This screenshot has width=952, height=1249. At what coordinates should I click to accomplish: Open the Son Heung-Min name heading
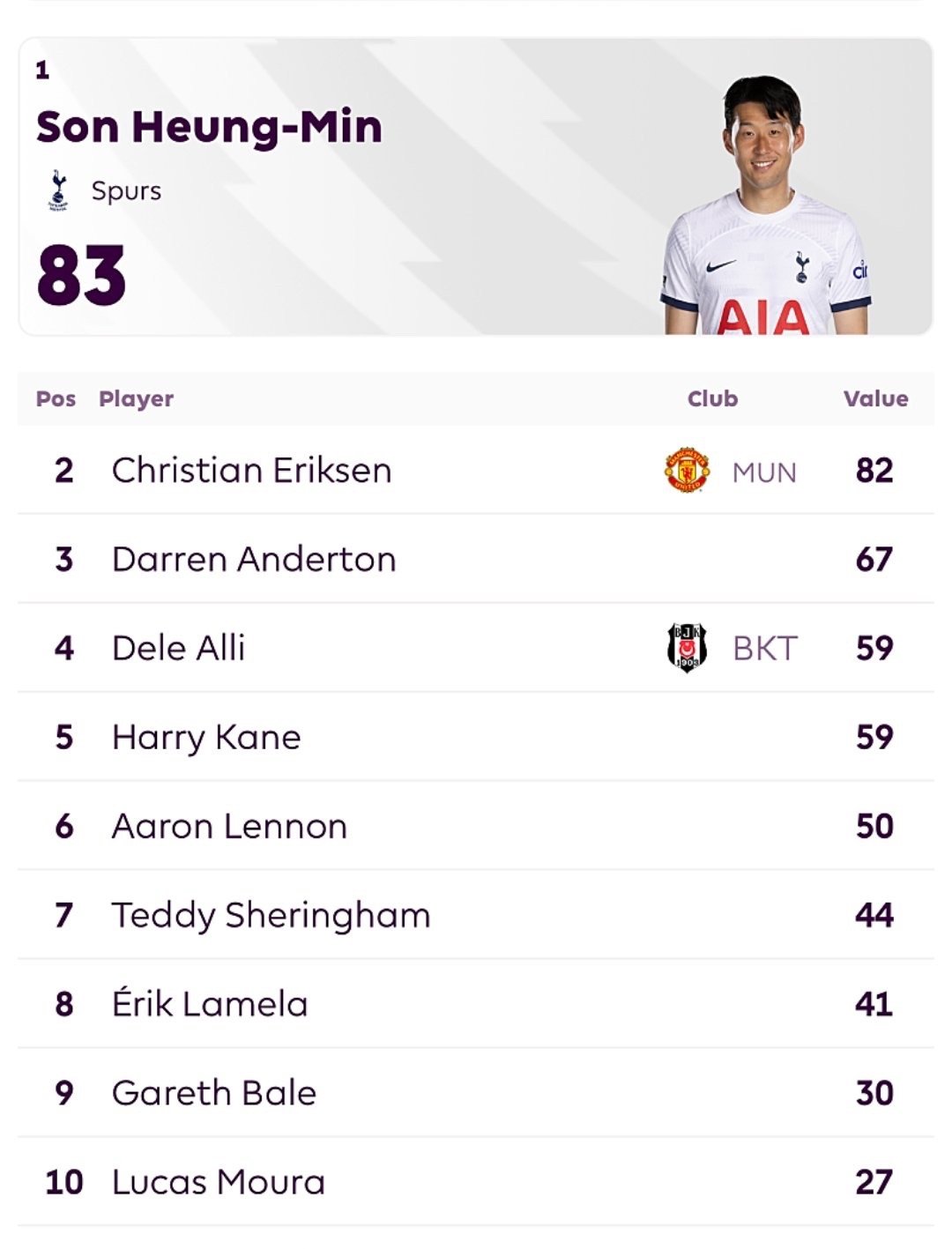pos(209,127)
